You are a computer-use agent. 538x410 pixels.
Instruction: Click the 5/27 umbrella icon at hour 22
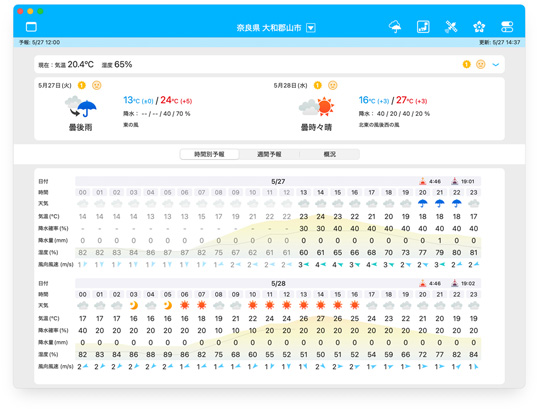click(x=456, y=203)
